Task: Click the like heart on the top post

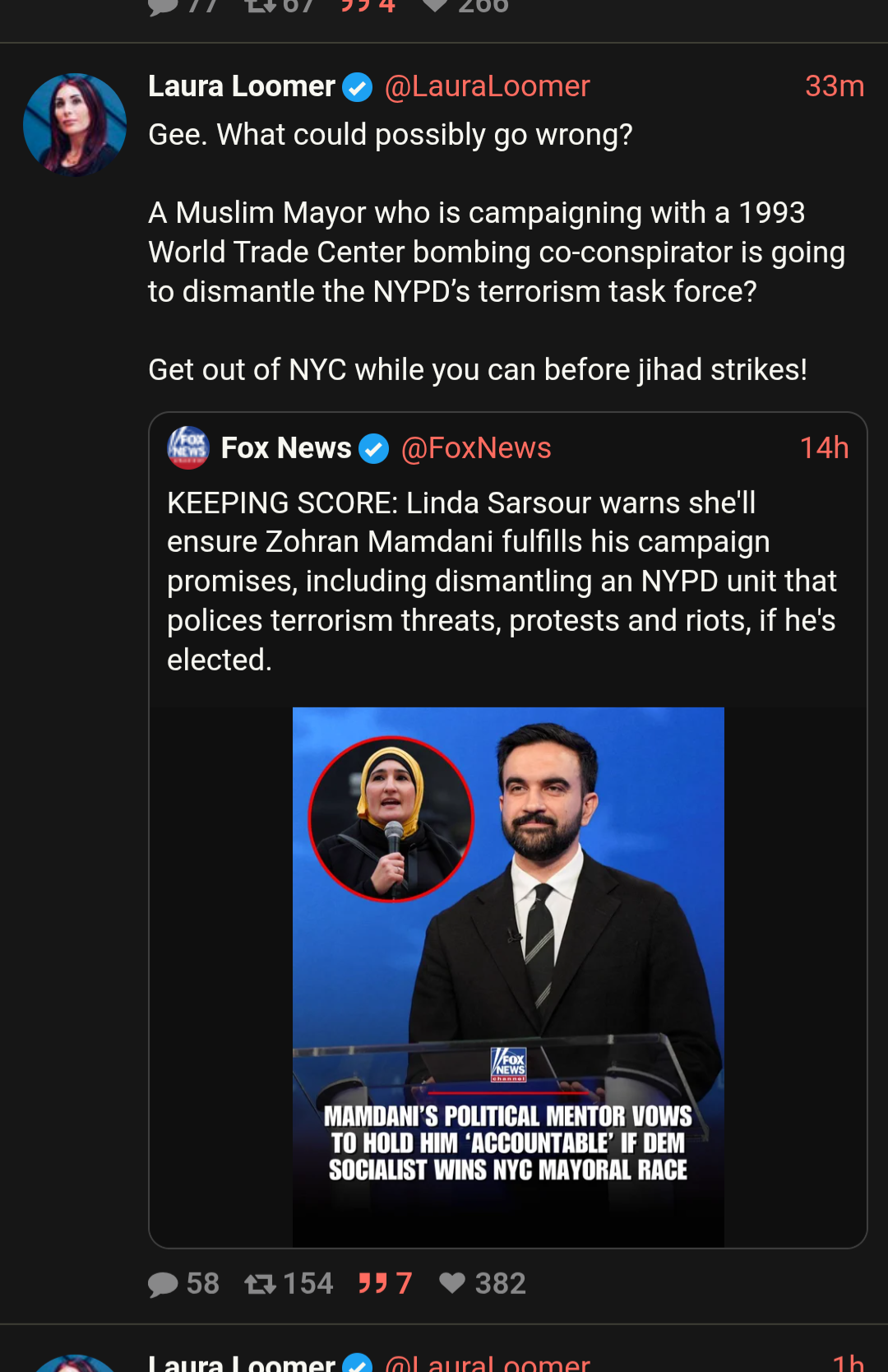Action: point(435,5)
